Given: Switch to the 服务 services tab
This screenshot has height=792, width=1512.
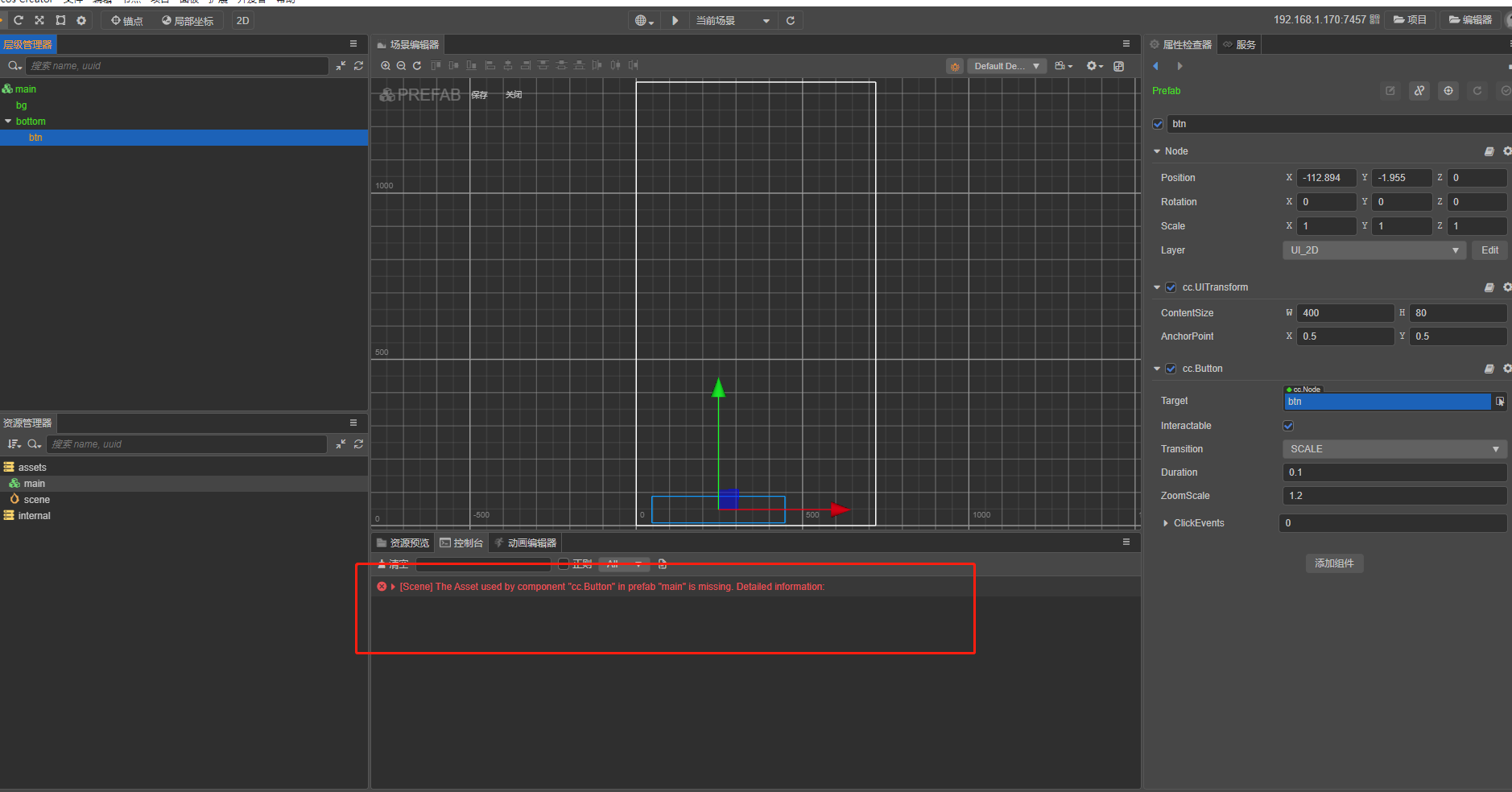Looking at the screenshot, I should (x=1240, y=45).
